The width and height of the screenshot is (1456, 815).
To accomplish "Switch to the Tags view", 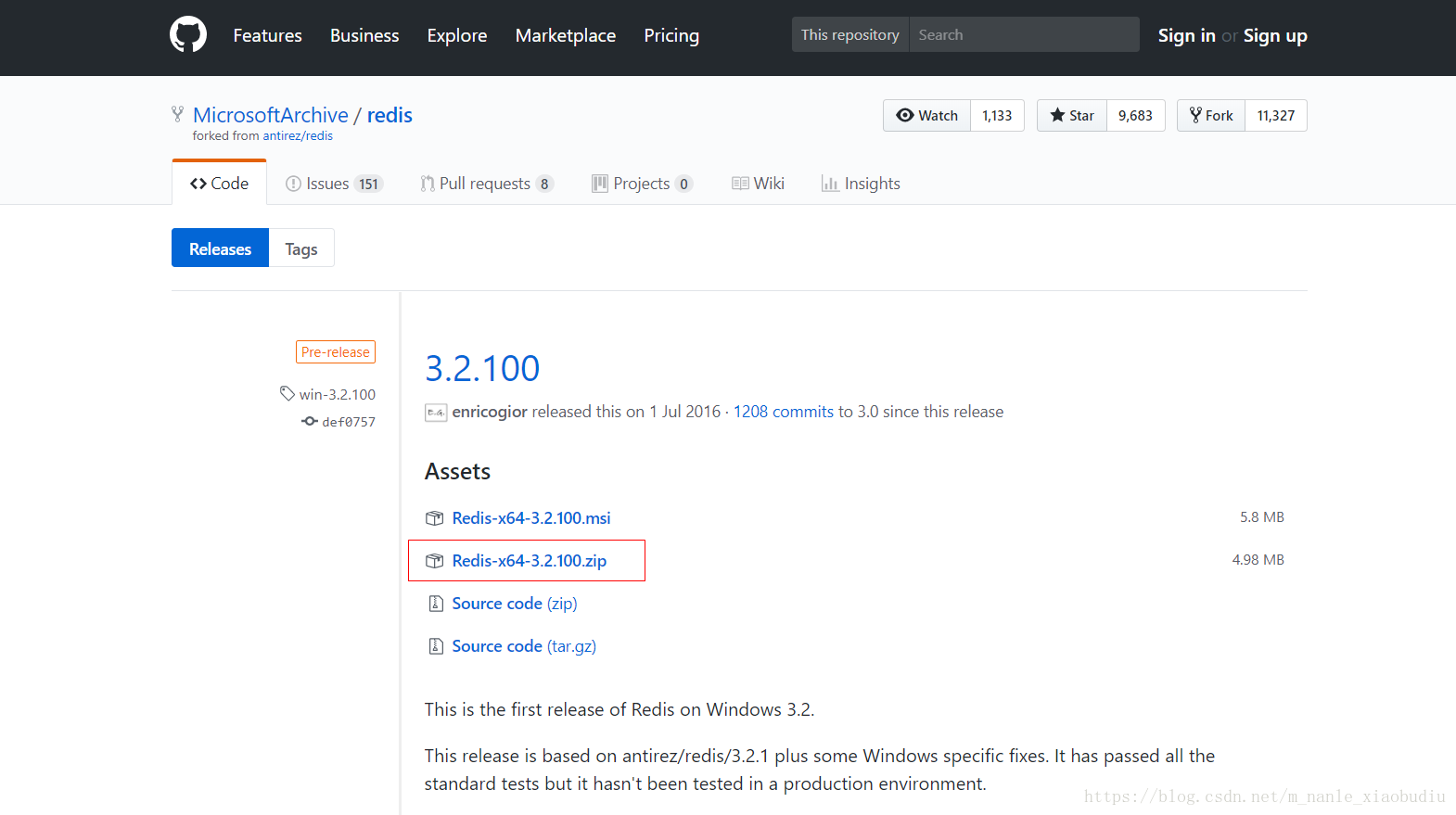I will point(301,248).
